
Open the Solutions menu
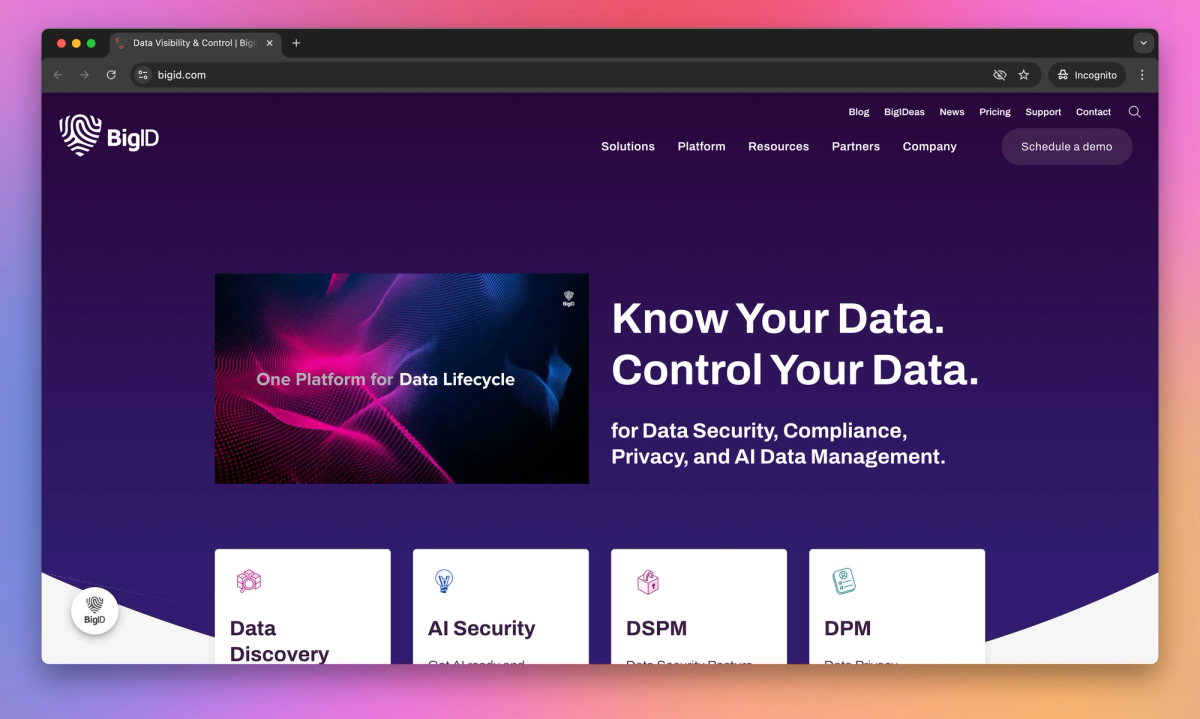tap(628, 146)
